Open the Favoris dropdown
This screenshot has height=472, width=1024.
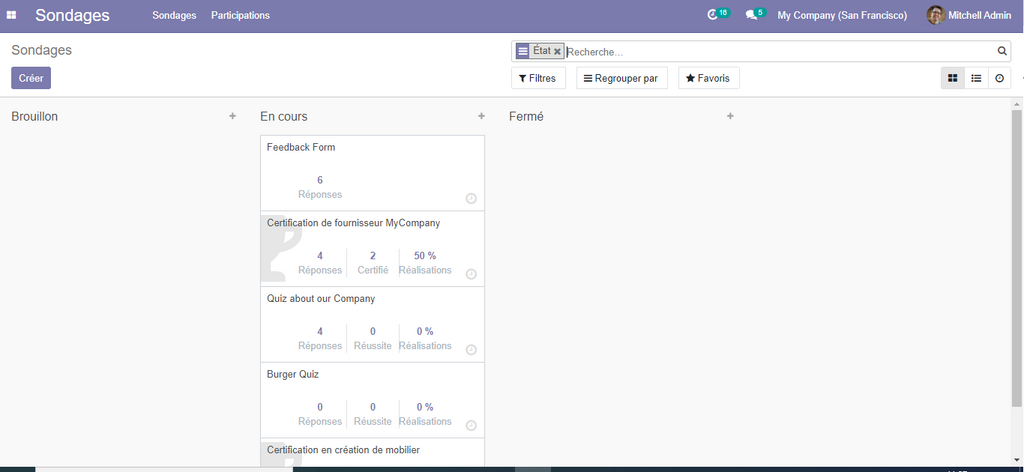(708, 78)
